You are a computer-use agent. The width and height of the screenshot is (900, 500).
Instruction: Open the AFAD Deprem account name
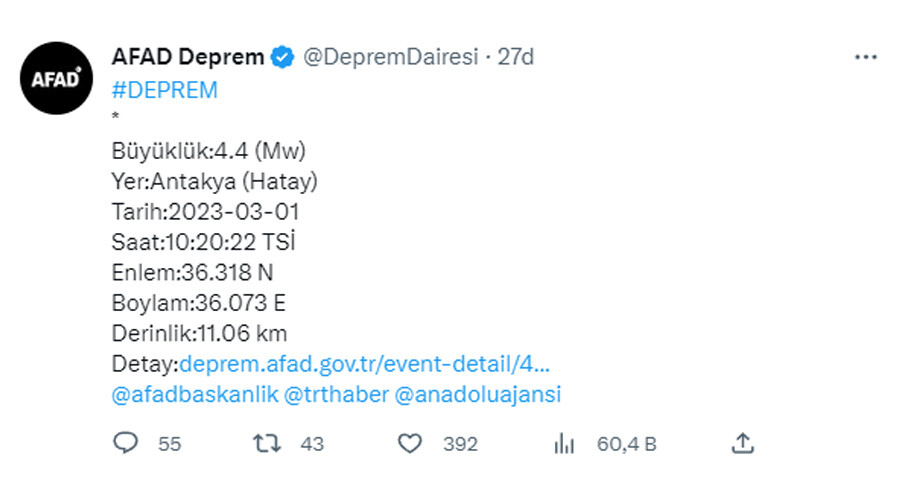(x=188, y=57)
